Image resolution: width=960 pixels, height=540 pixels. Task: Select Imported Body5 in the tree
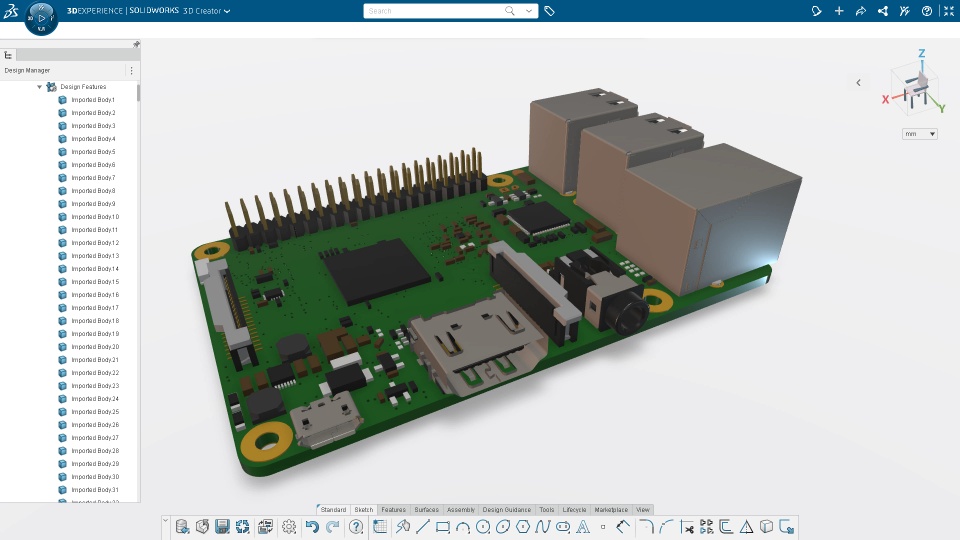(x=93, y=152)
